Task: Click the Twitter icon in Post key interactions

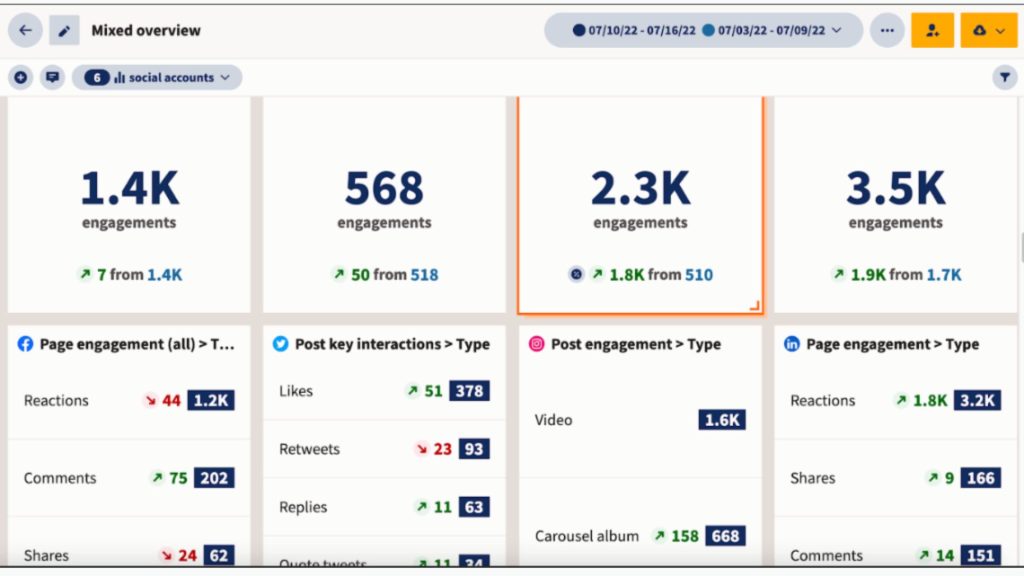Action: [280, 344]
